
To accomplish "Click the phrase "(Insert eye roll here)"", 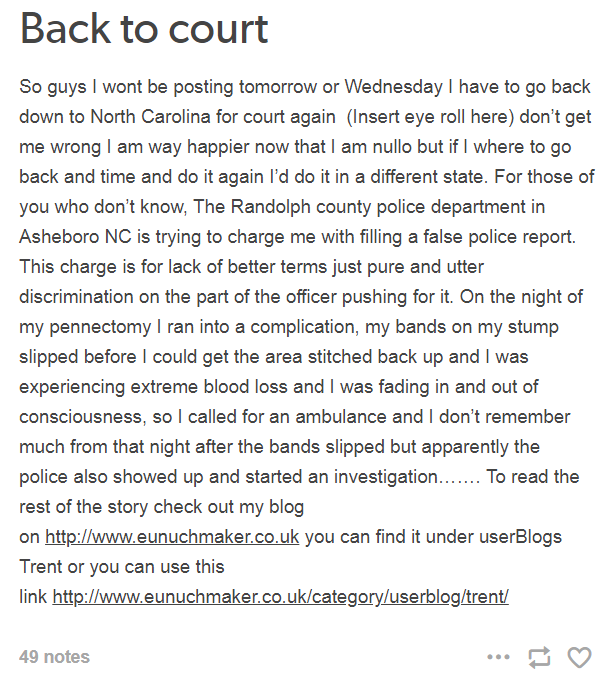I will (x=430, y=117).
